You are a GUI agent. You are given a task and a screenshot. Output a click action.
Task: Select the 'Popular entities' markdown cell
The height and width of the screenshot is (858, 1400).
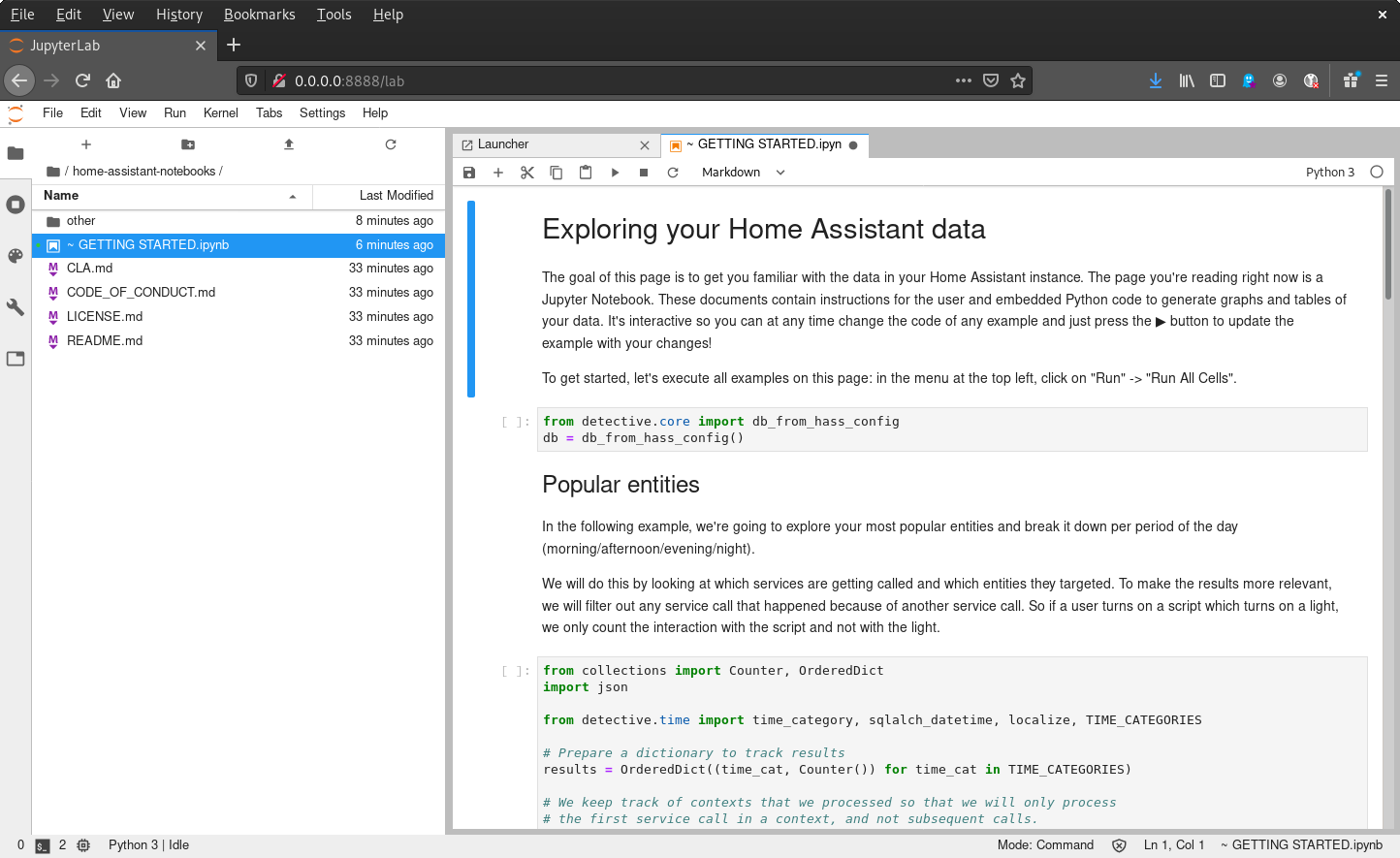pyautogui.click(x=620, y=485)
